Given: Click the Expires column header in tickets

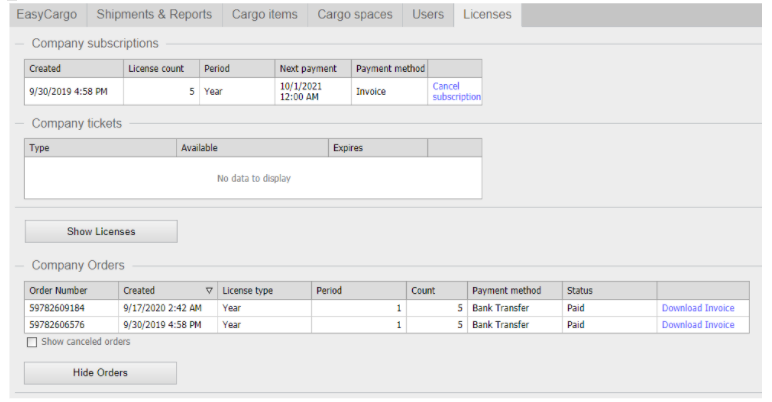Looking at the screenshot, I should (348, 148).
